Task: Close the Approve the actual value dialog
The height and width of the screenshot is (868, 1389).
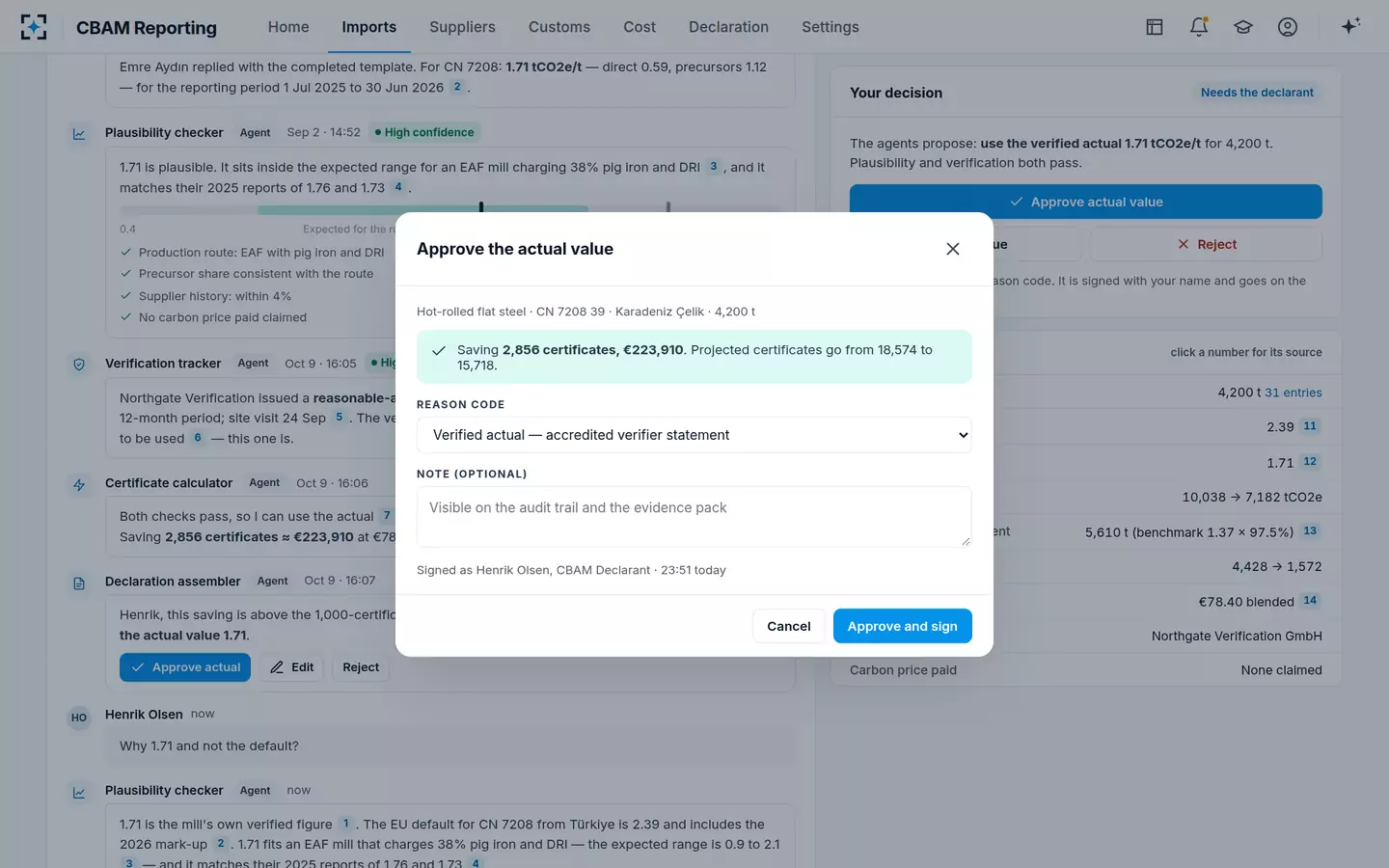Action: pos(953,249)
